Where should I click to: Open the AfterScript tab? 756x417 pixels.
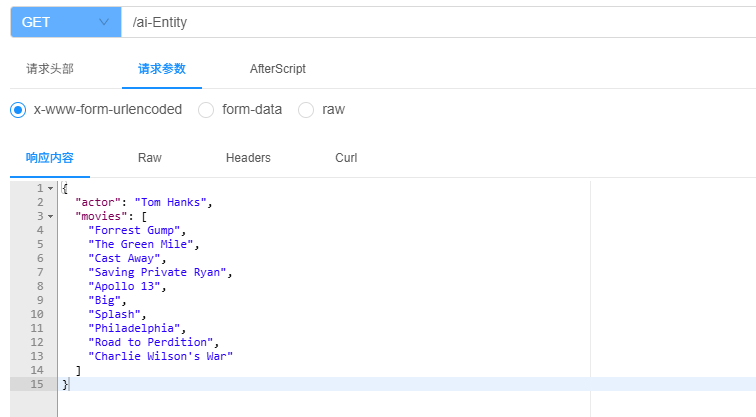pyautogui.click(x=277, y=69)
